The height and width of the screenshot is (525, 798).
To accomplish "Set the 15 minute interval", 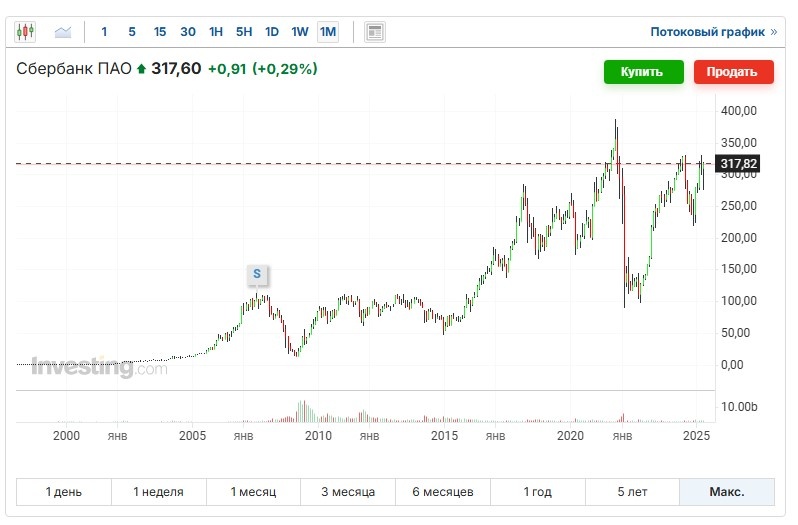I will click(160, 32).
